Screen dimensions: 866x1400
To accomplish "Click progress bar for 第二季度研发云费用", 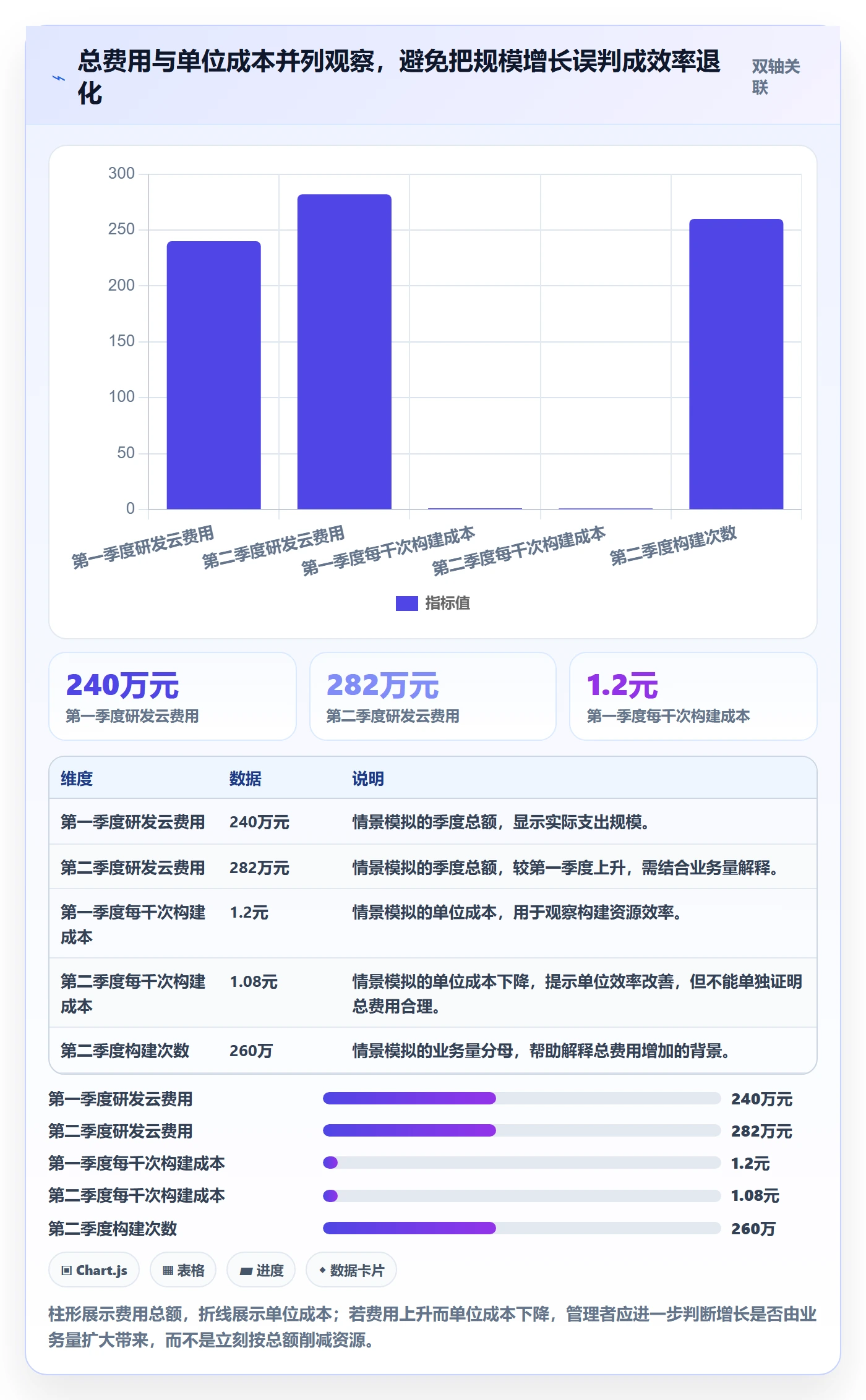I will pyautogui.click(x=521, y=1130).
